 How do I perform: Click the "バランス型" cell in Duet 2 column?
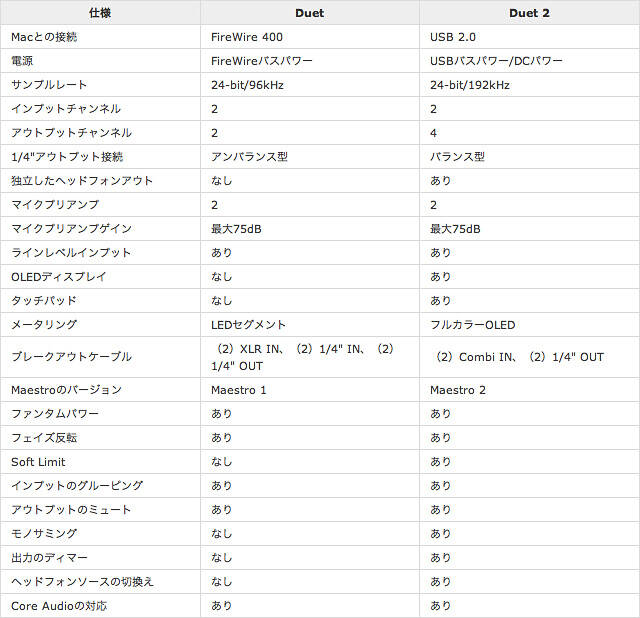click(458, 157)
